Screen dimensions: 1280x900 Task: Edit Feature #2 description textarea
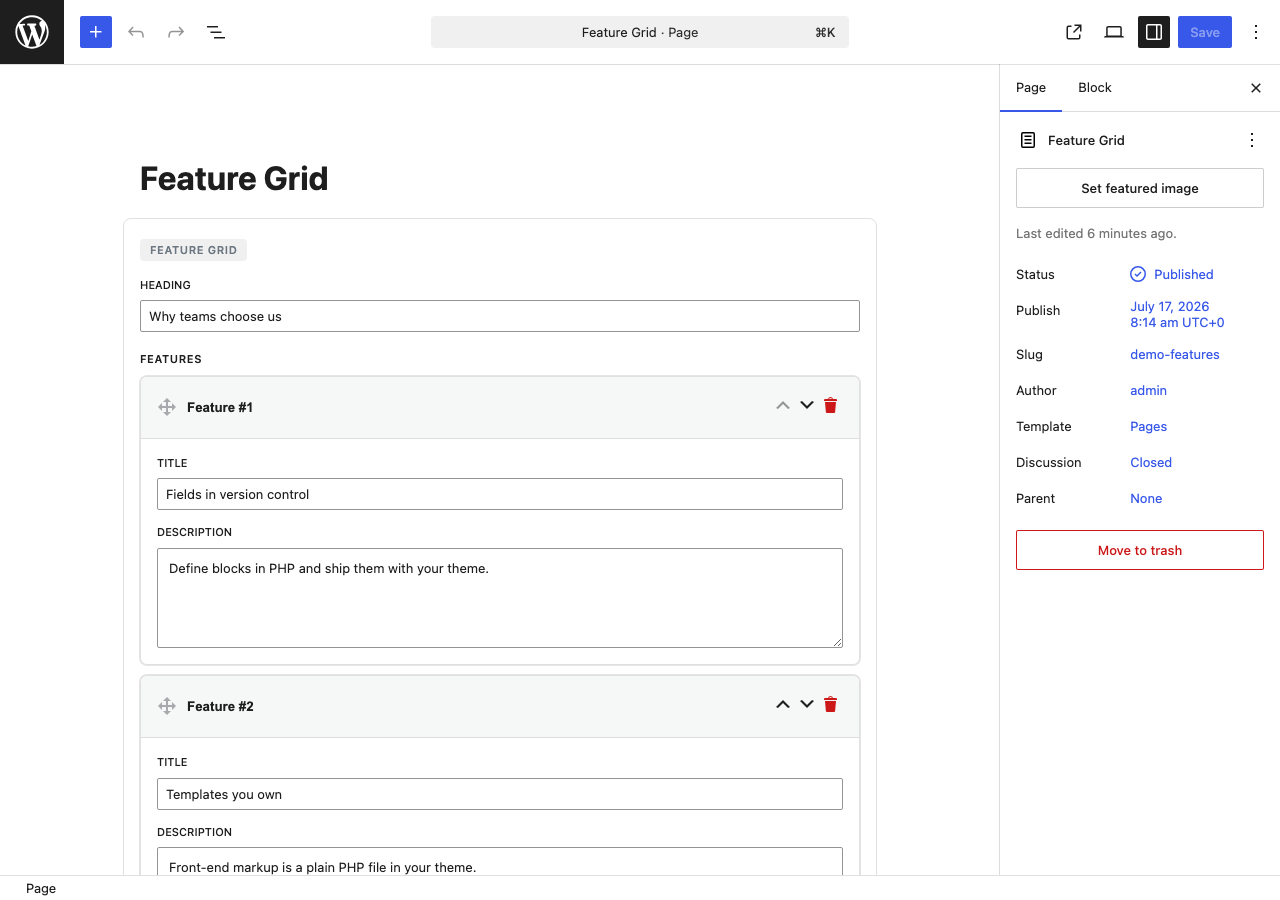point(500,862)
